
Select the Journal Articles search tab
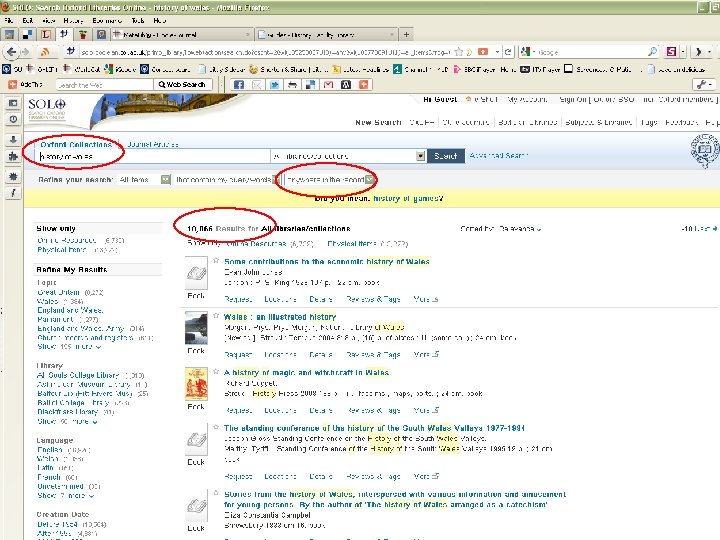pos(153,144)
